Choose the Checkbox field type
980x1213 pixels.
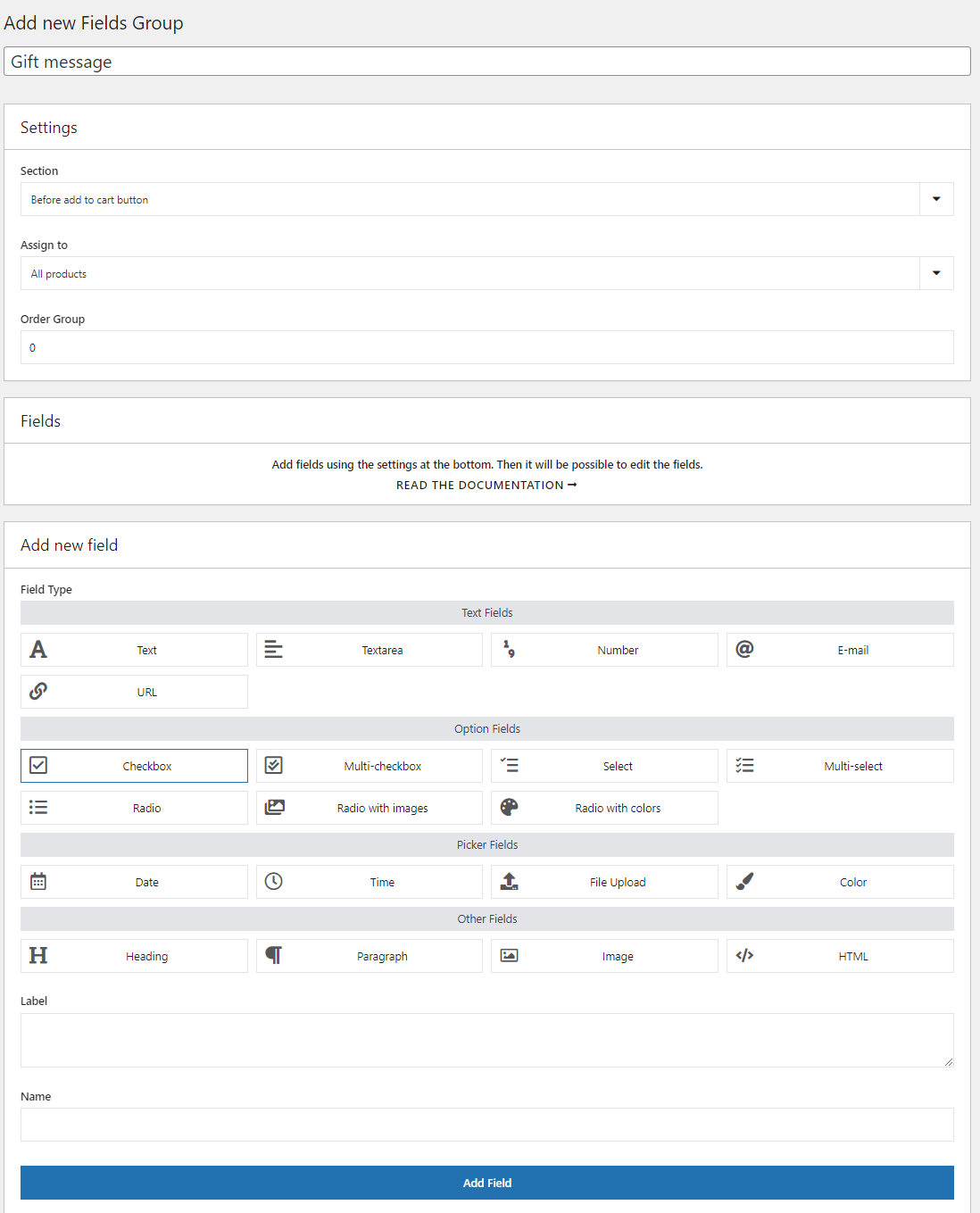pyautogui.click(x=134, y=766)
